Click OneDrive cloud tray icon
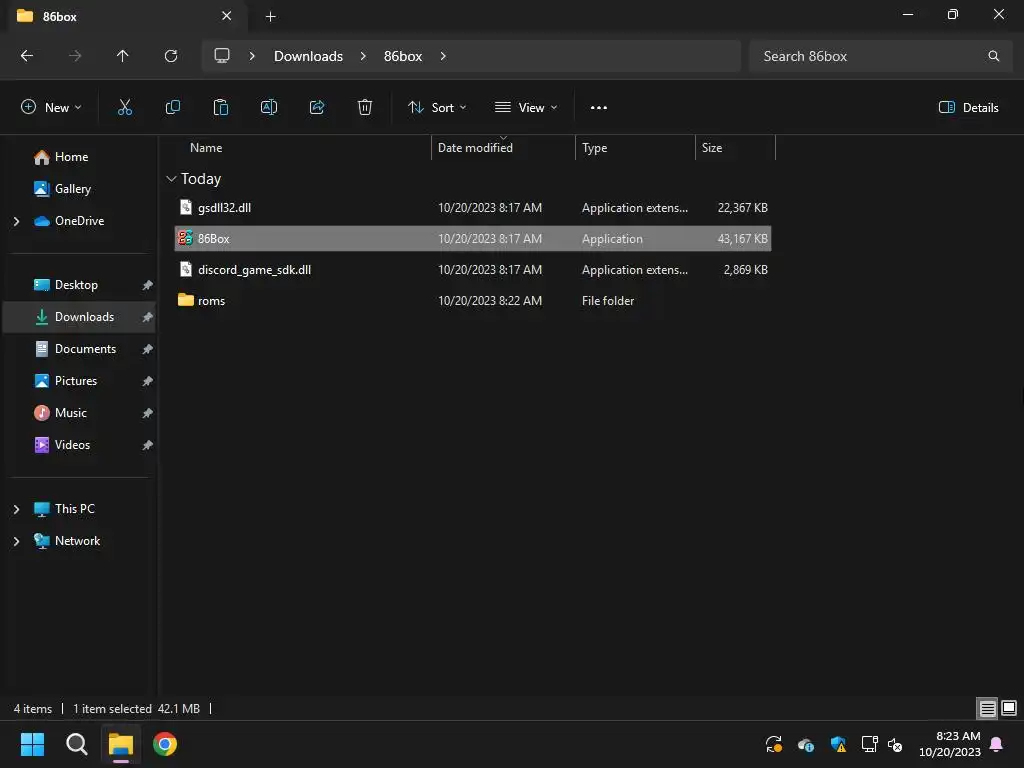Image resolution: width=1024 pixels, height=768 pixels. coord(806,744)
